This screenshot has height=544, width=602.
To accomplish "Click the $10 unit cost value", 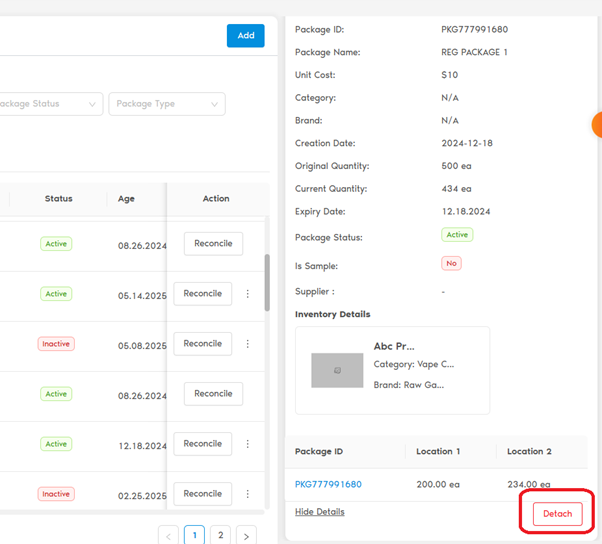I will pyautogui.click(x=450, y=75).
